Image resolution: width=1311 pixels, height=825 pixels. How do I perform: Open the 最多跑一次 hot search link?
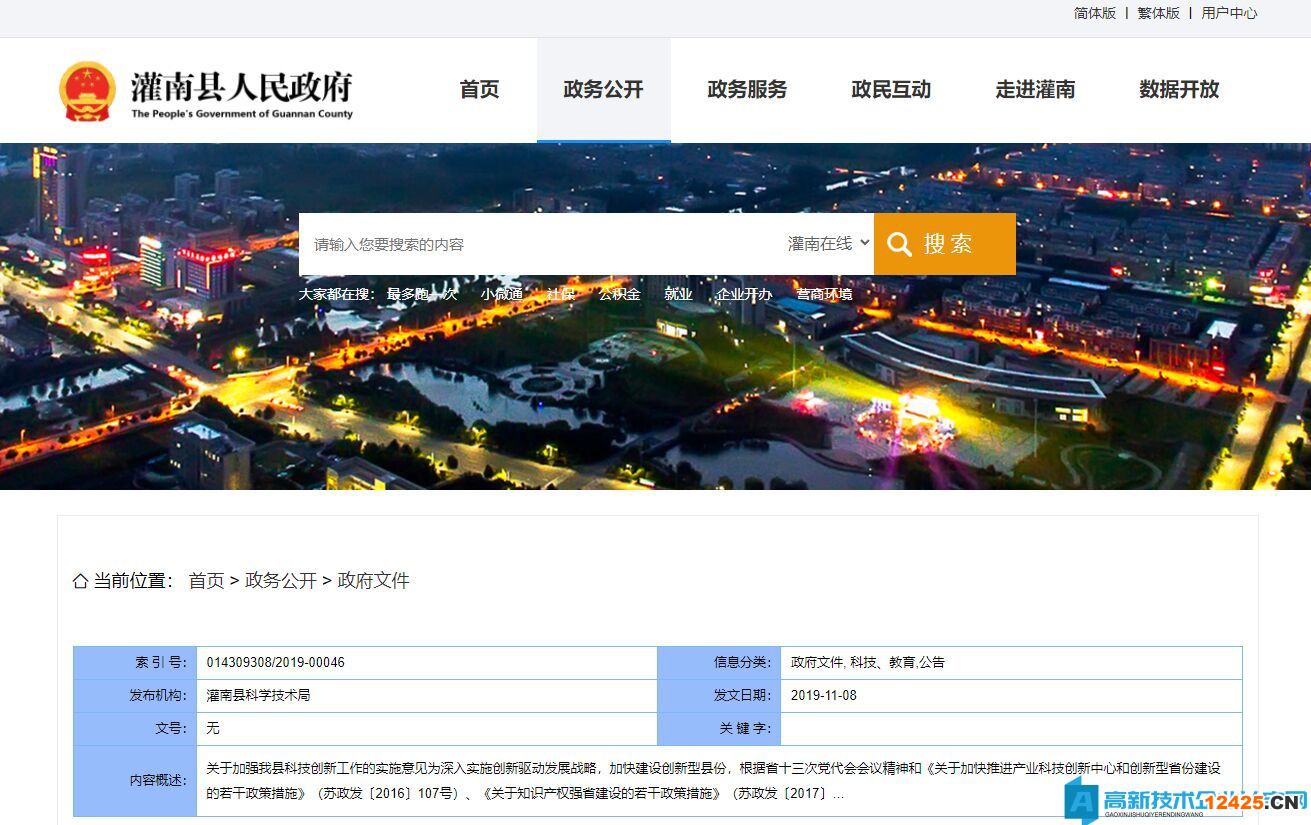click(x=419, y=294)
